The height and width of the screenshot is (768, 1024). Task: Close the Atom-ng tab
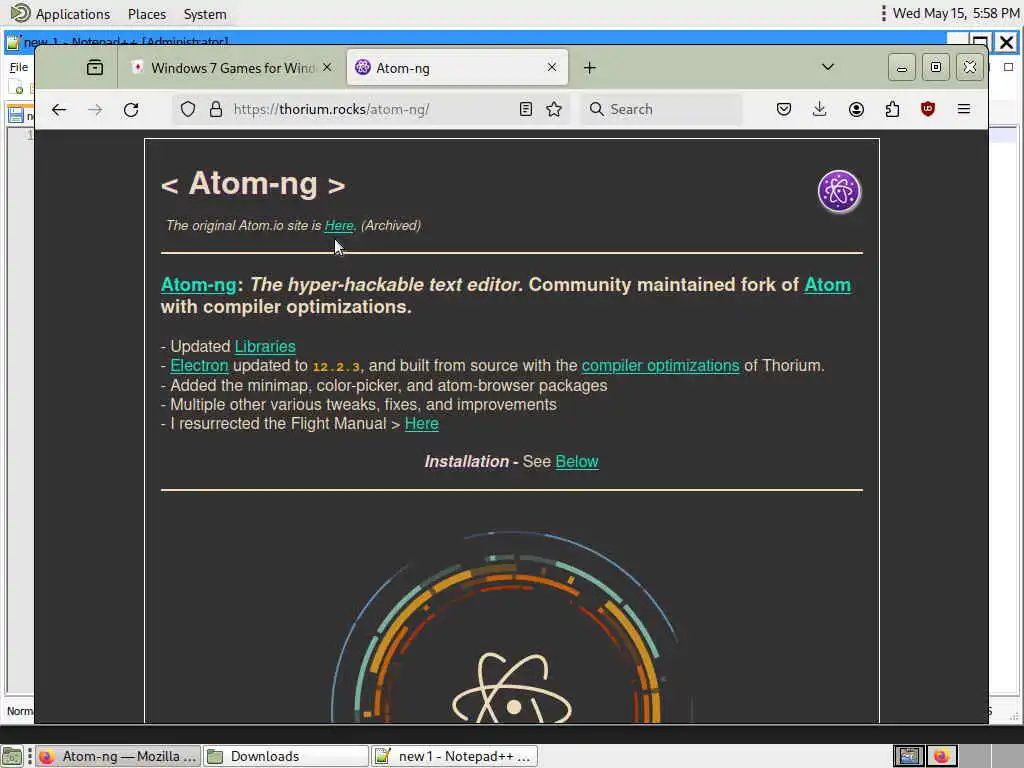click(x=552, y=67)
